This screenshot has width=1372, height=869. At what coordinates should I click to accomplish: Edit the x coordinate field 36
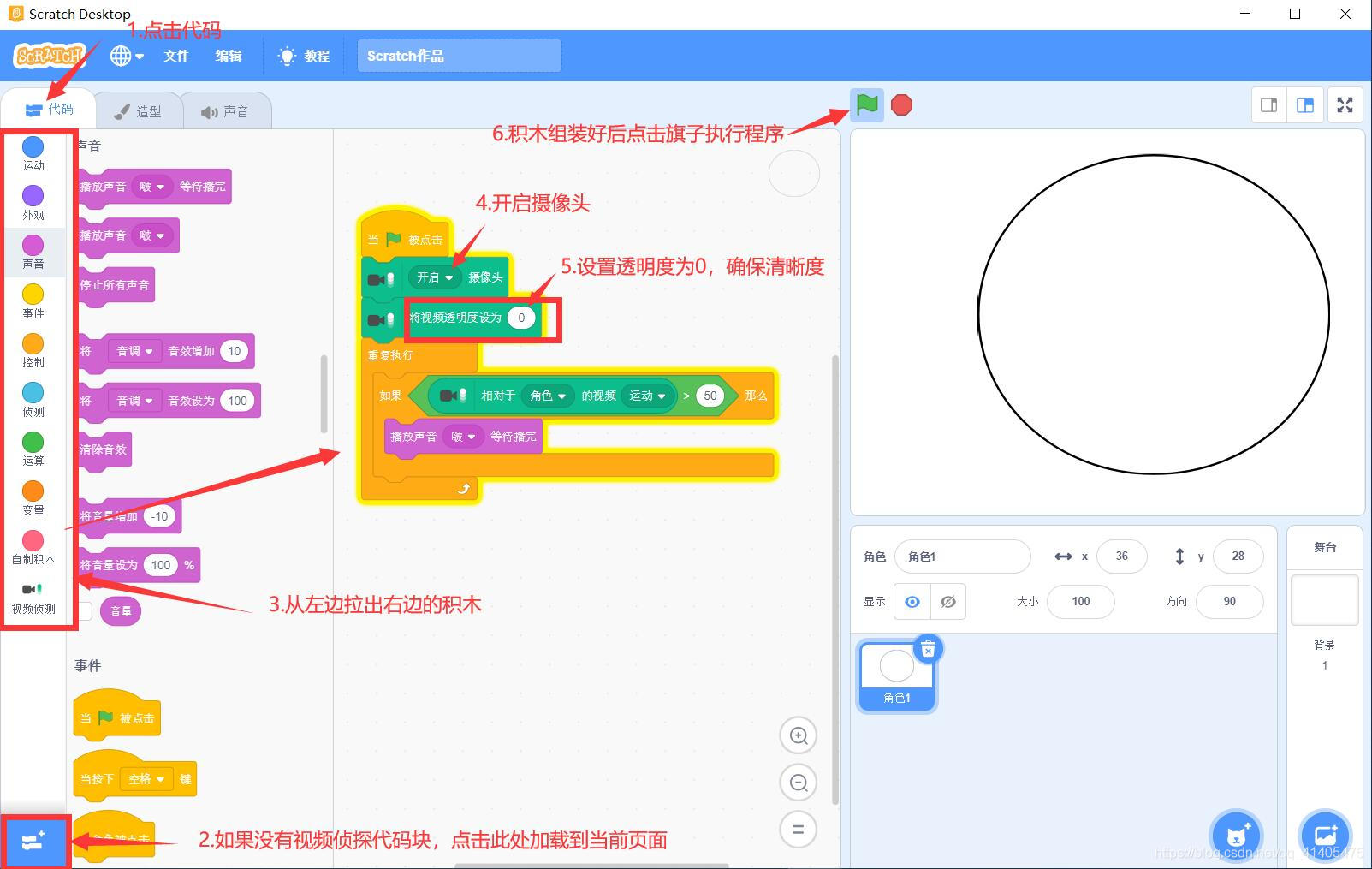1121,557
